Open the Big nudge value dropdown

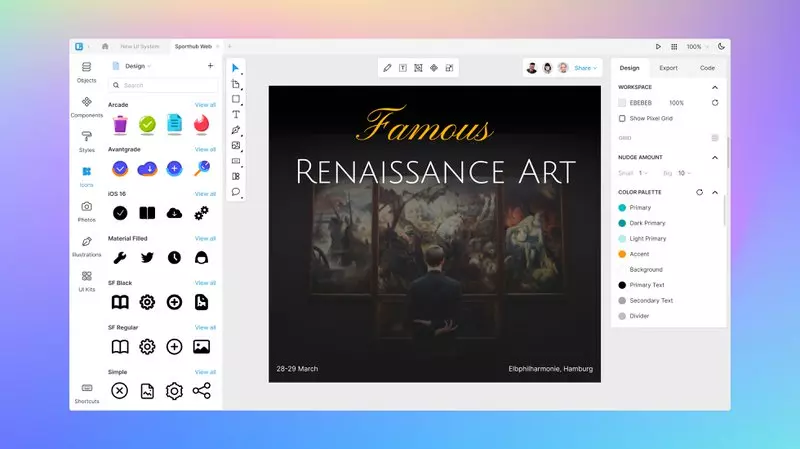click(x=684, y=173)
